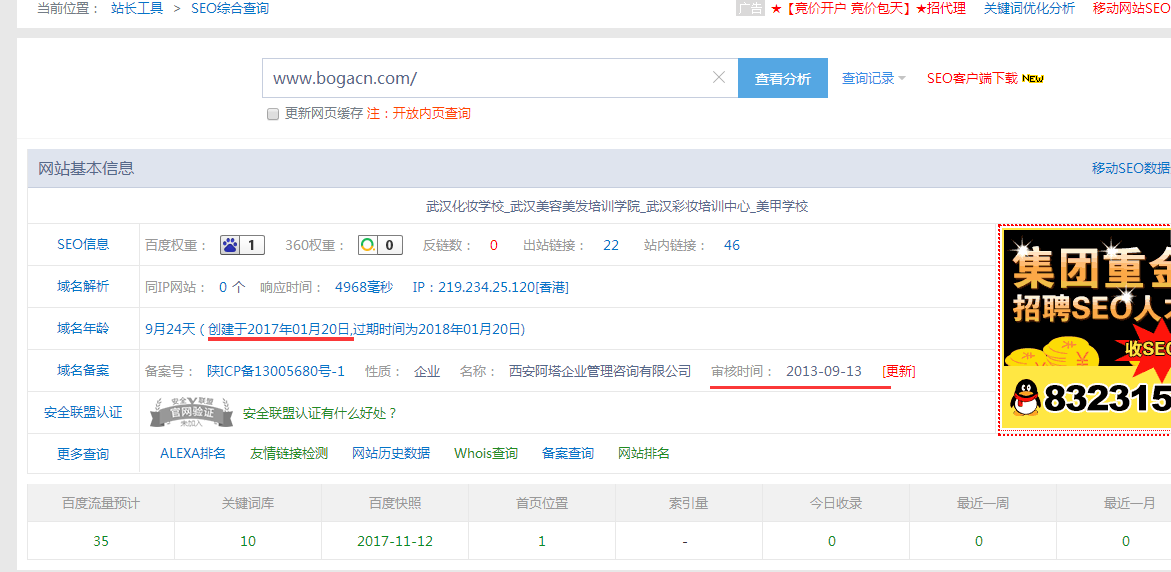
Task: Click the 百度快照 column header
Action: 394,503
